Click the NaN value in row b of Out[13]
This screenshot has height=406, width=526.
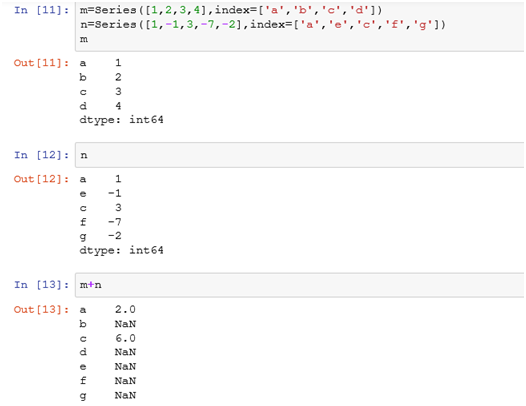125,324
